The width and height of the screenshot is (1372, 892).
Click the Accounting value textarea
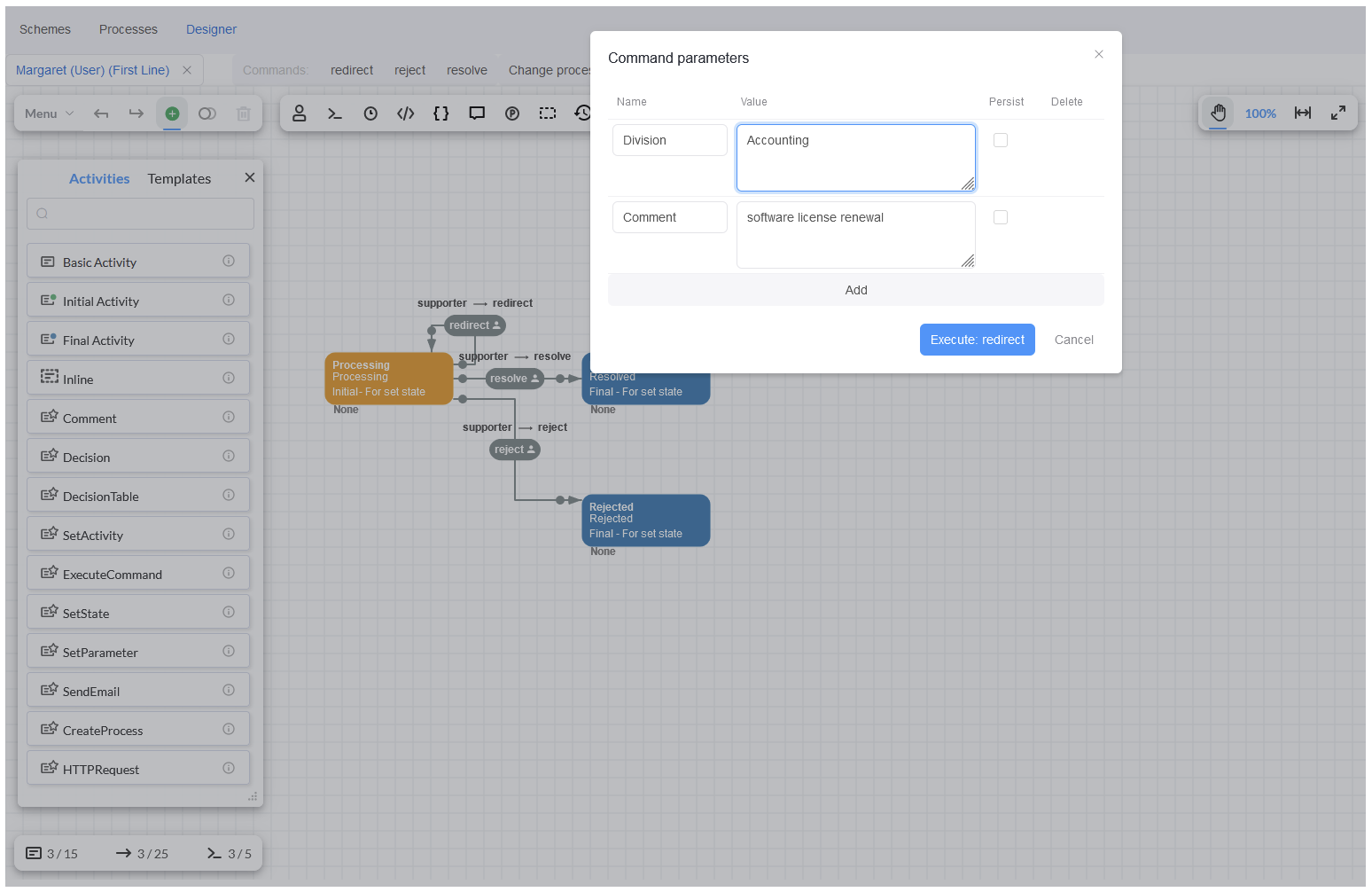[x=856, y=158]
